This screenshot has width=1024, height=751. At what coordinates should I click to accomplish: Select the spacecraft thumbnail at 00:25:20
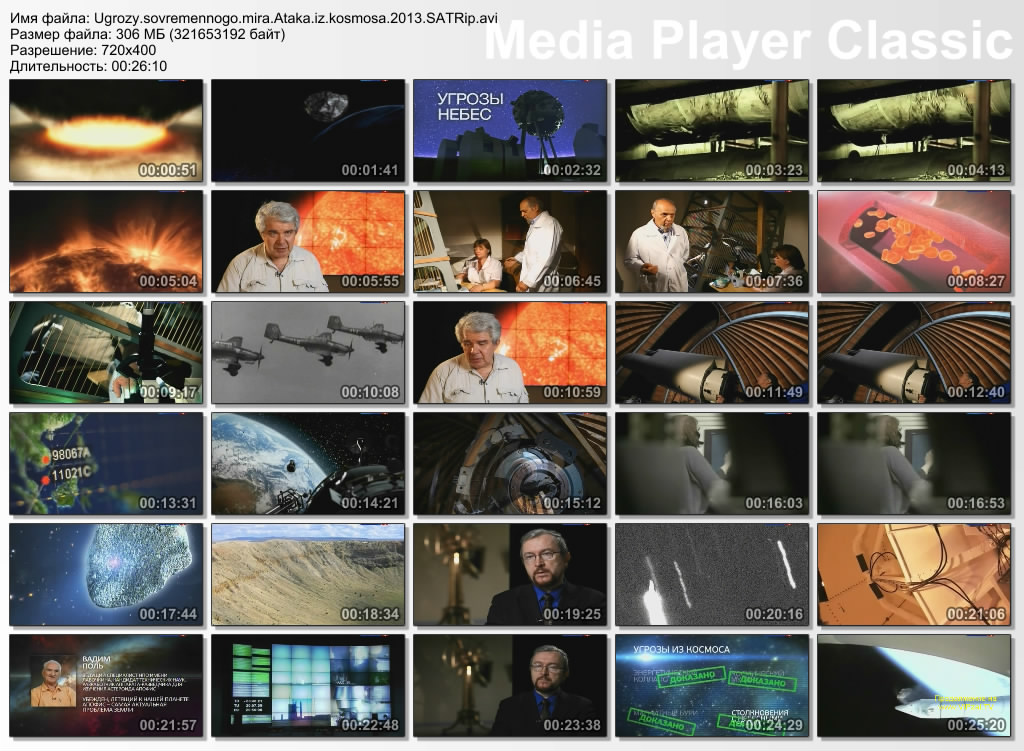[914, 685]
